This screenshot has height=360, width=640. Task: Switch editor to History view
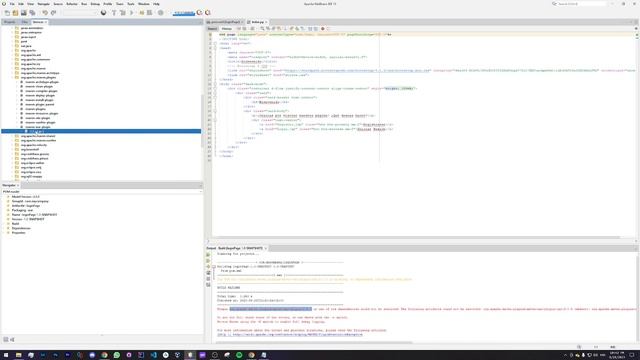pos(227,29)
